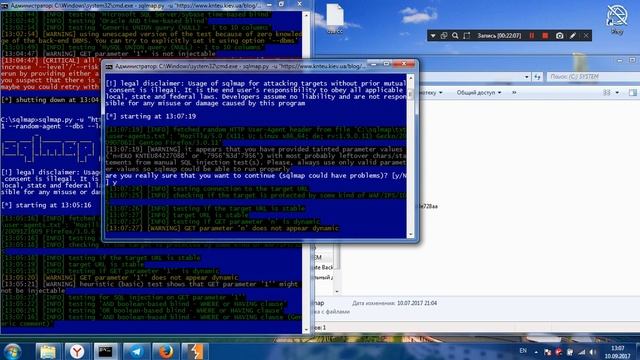Open the Общий доступ dropdown in Explorer
This screenshot has height=360, width=640.
(x=478, y=93)
